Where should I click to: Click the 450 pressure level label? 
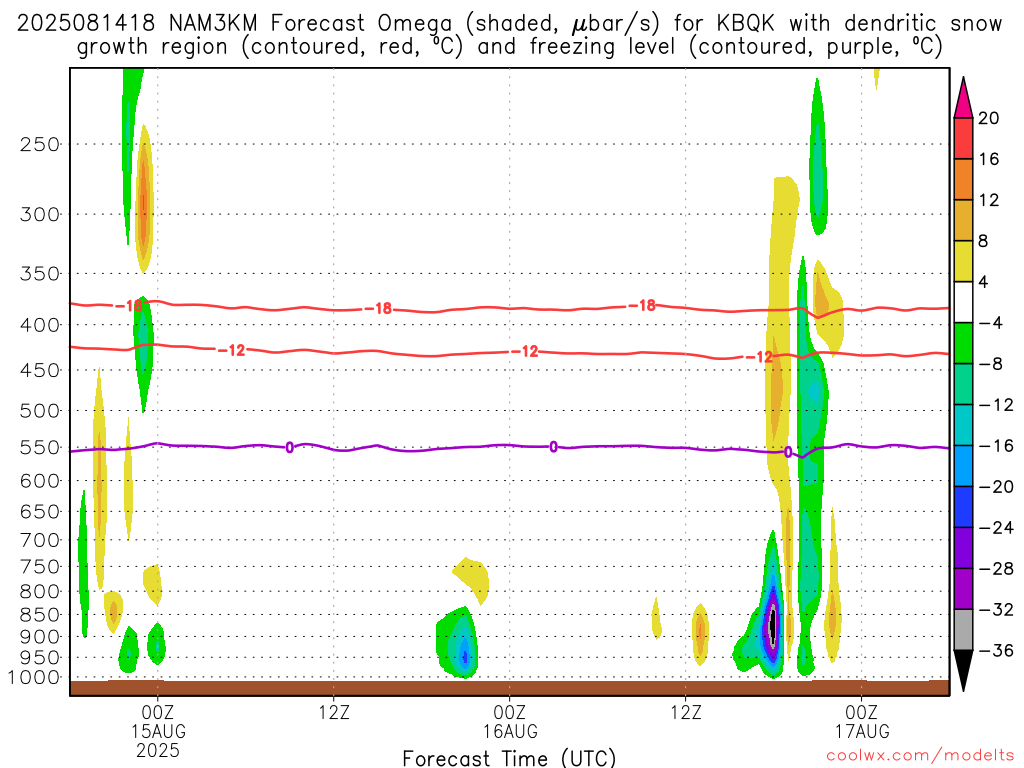pyautogui.click(x=40, y=370)
